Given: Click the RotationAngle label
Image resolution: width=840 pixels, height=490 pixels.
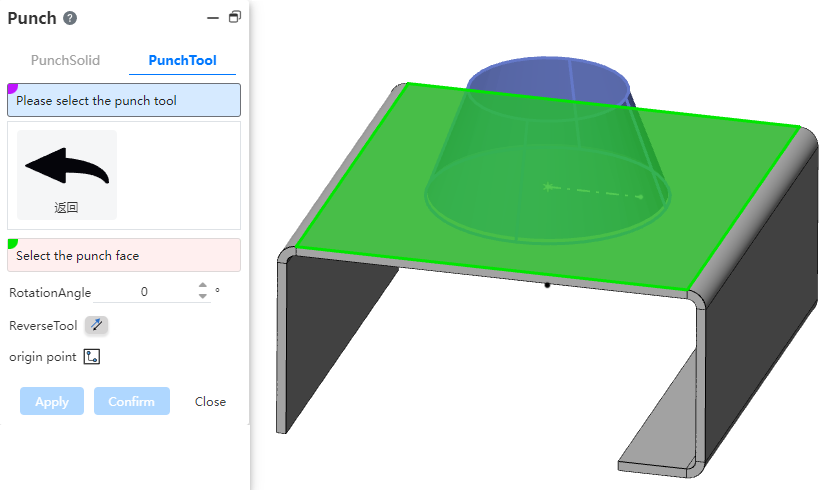Looking at the screenshot, I should coord(50,292).
